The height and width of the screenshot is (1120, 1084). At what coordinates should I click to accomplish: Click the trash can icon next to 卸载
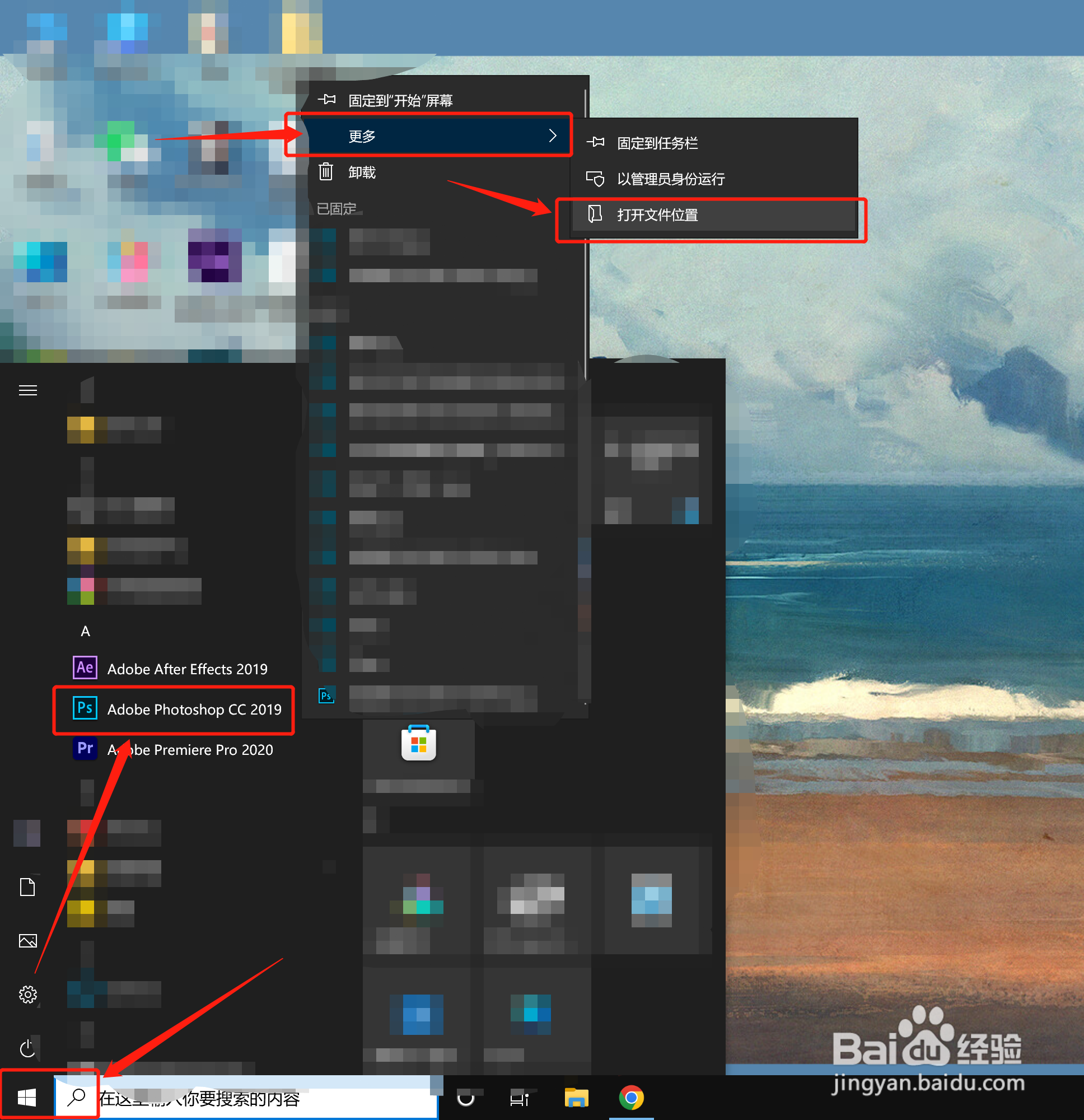[x=326, y=171]
